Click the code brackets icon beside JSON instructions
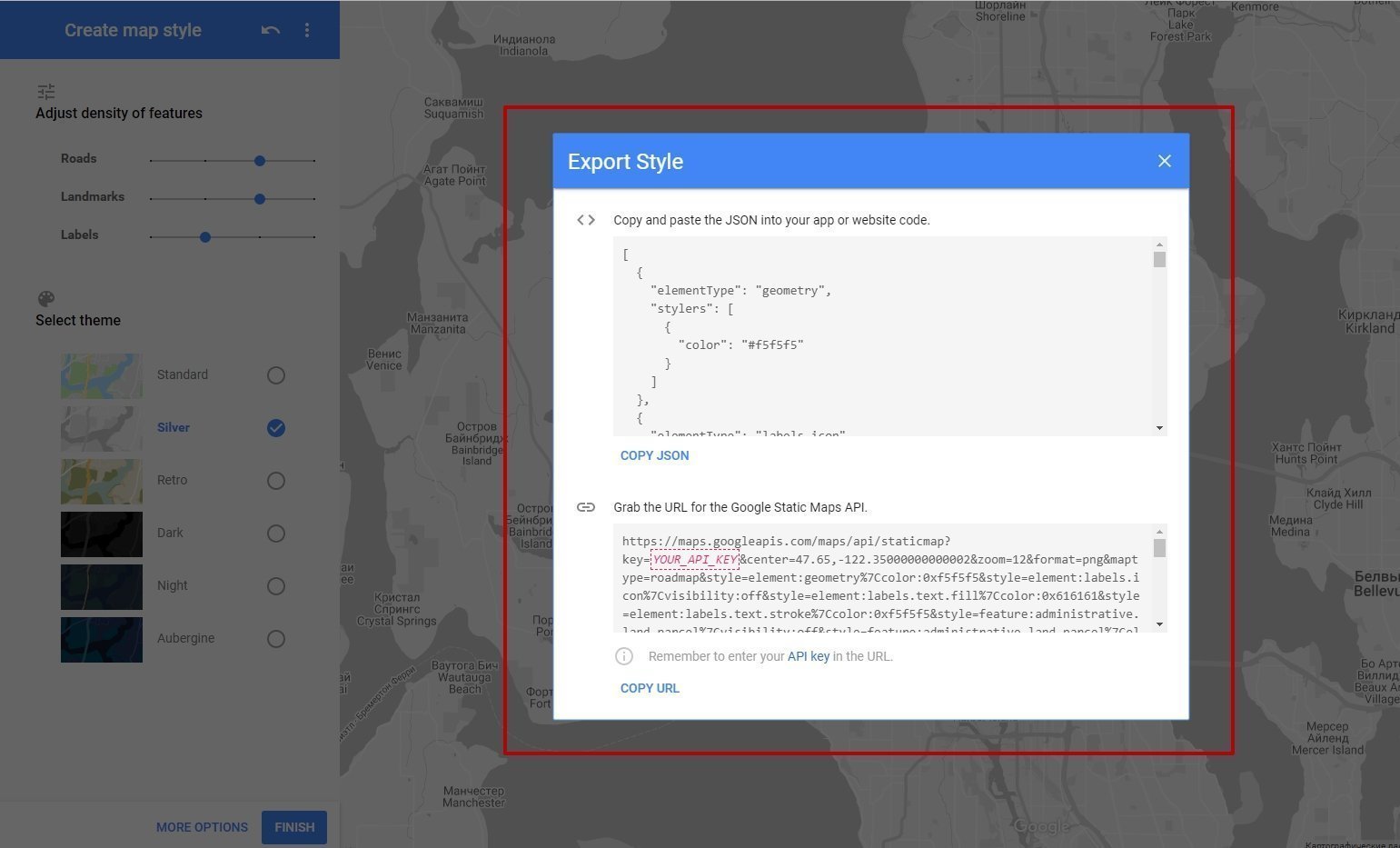This screenshot has height=848, width=1400. coord(586,220)
